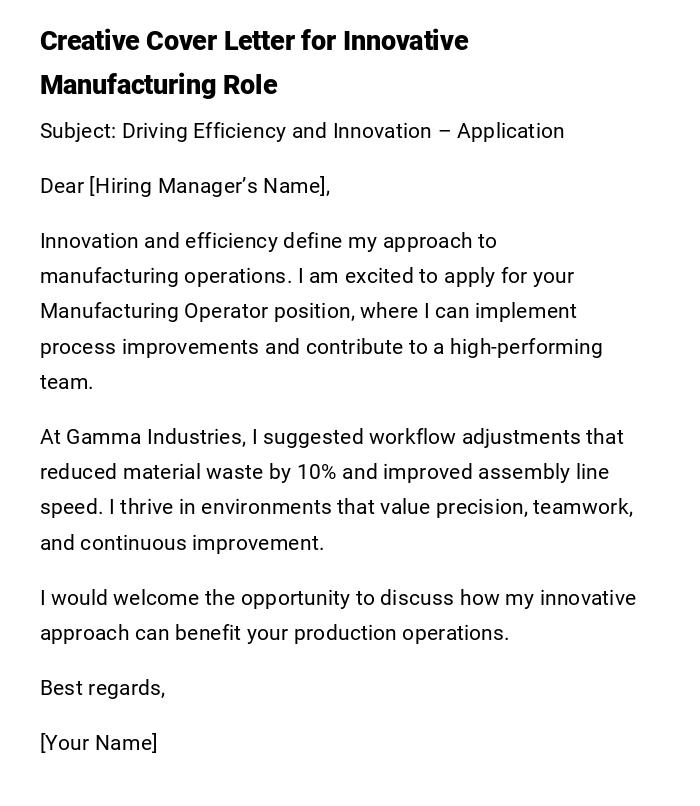Click the word "Dear" in the greeting

click(62, 186)
